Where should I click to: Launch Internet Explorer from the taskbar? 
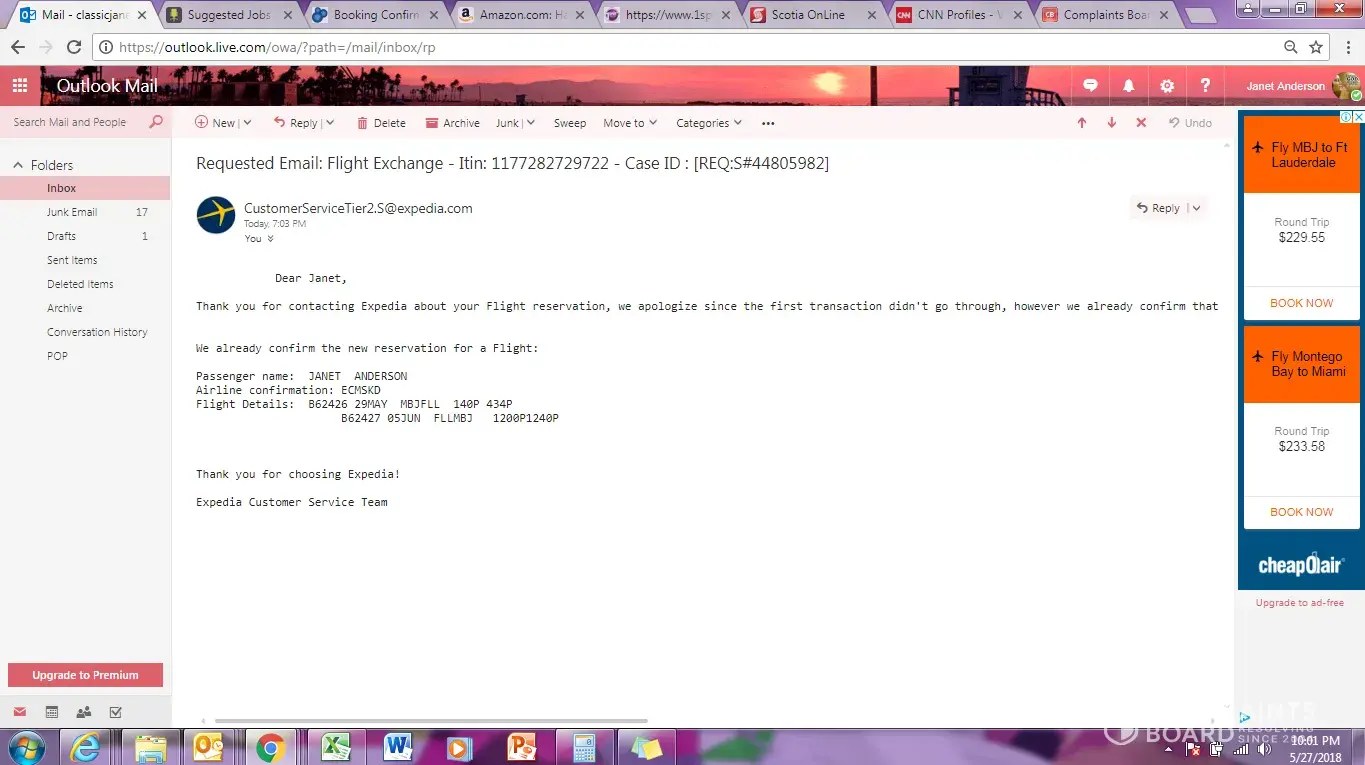point(86,747)
